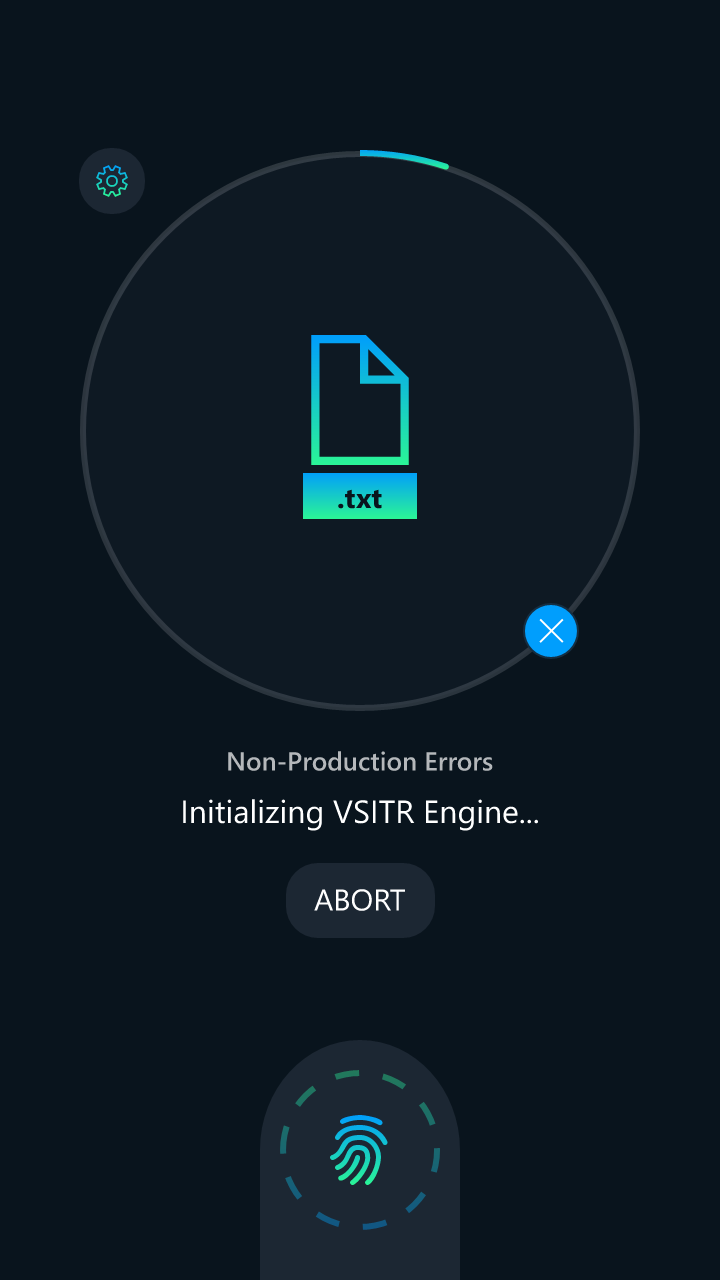The width and height of the screenshot is (720, 1280).
Task: Open settings via the gear icon
Action: click(x=112, y=181)
